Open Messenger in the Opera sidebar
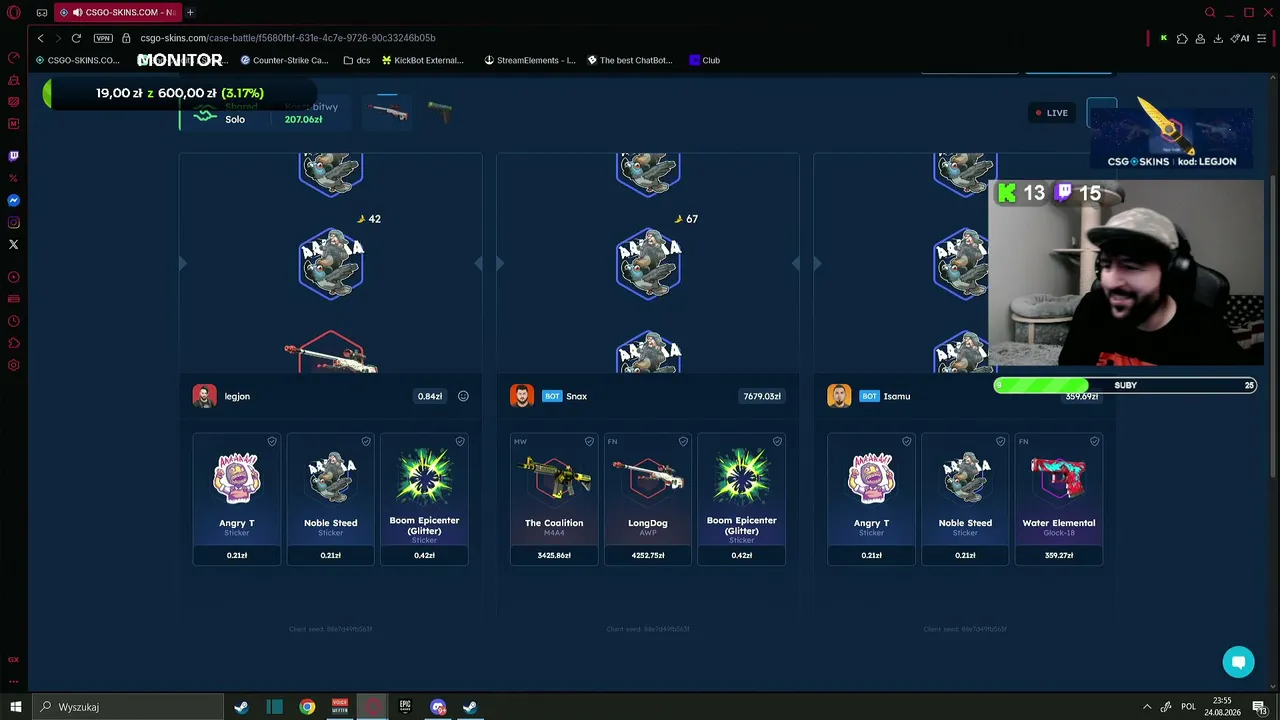This screenshot has height=720, width=1280. click(14, 200)
